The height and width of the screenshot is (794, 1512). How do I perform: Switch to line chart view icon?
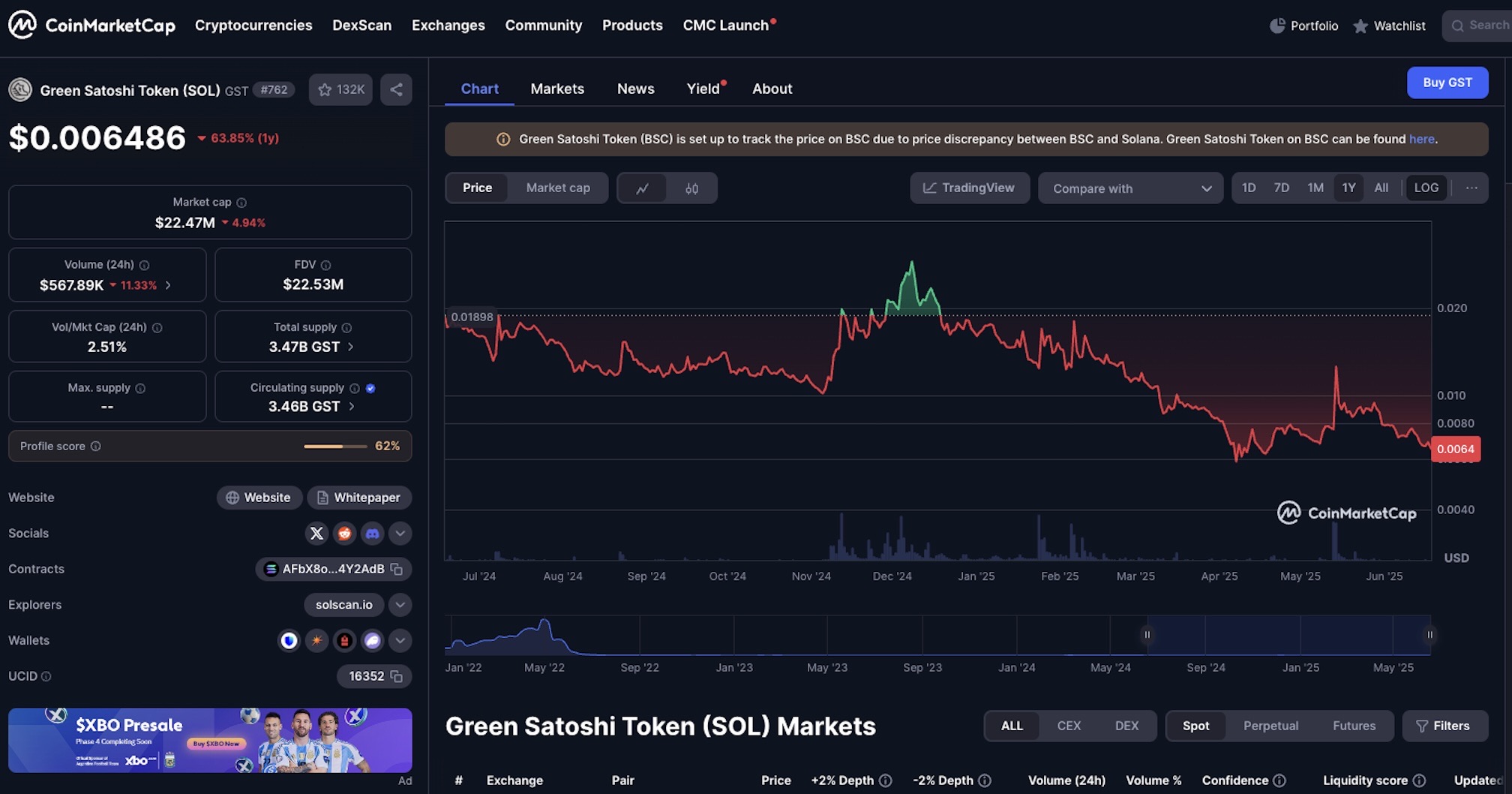click(642, 188)
